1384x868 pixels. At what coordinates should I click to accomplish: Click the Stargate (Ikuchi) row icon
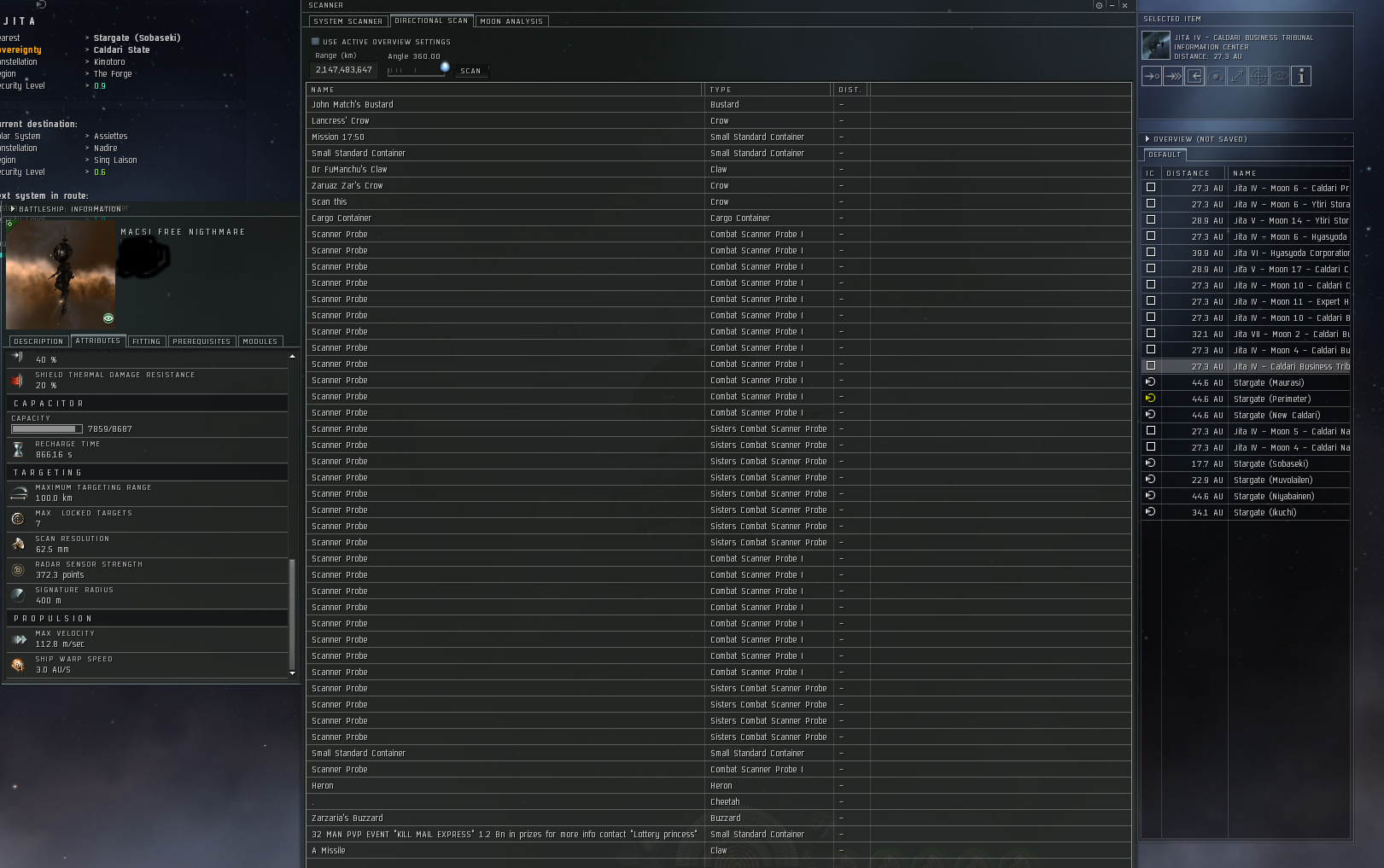coord(1150,512)
